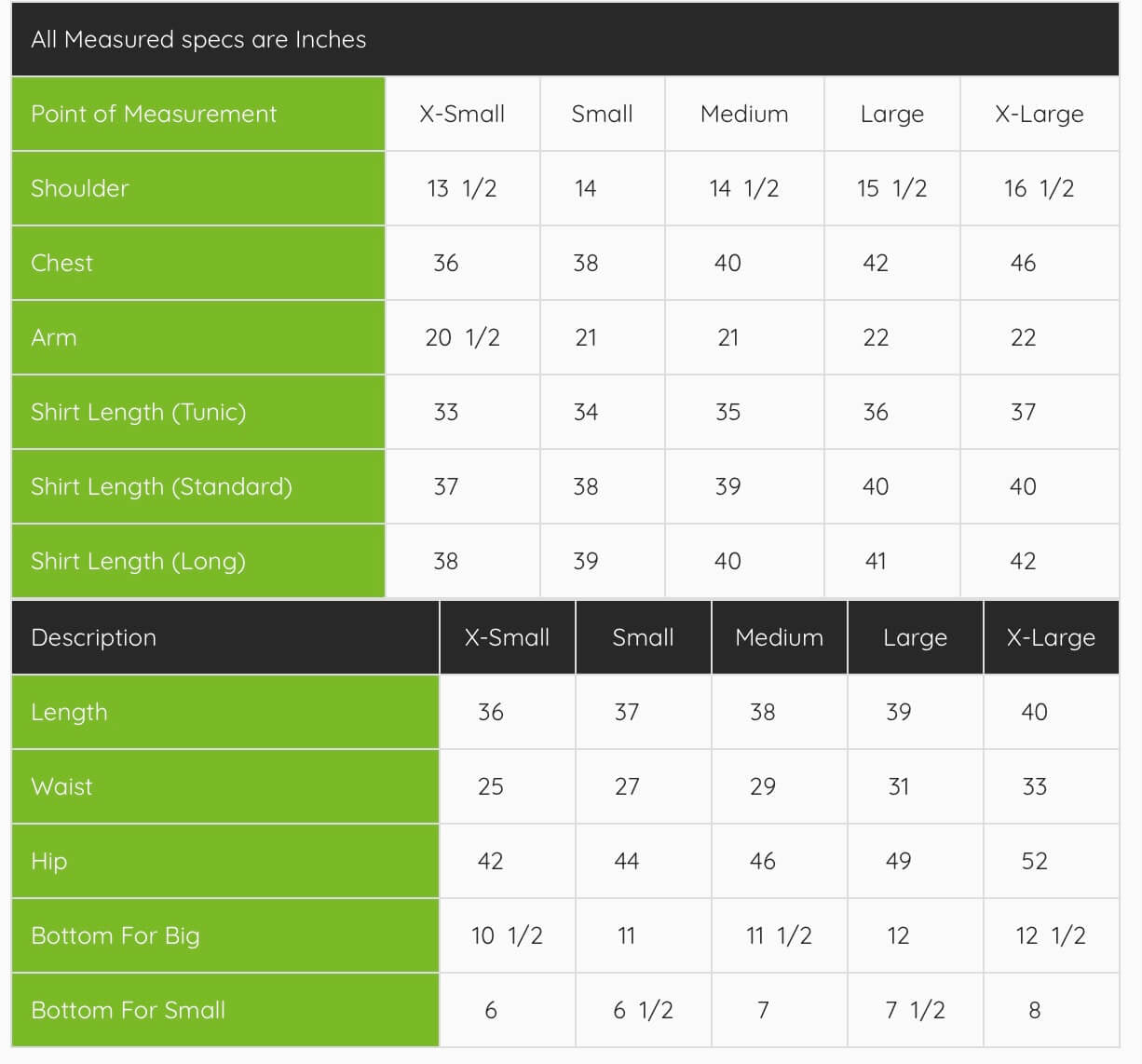Click the "Bottom For Small" row label
This screenshot has height=1064, width=1142.
(x=129, y=1010)
